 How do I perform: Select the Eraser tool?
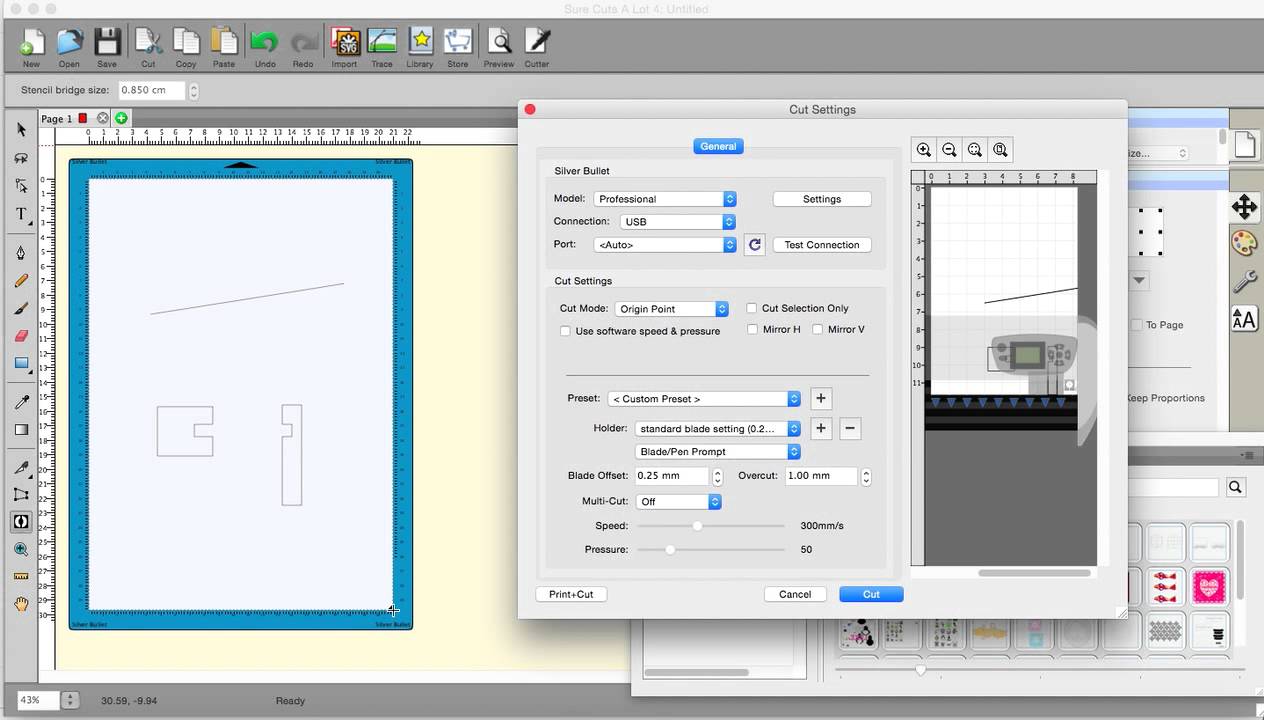pyautogui.click(x=21, y=337)
